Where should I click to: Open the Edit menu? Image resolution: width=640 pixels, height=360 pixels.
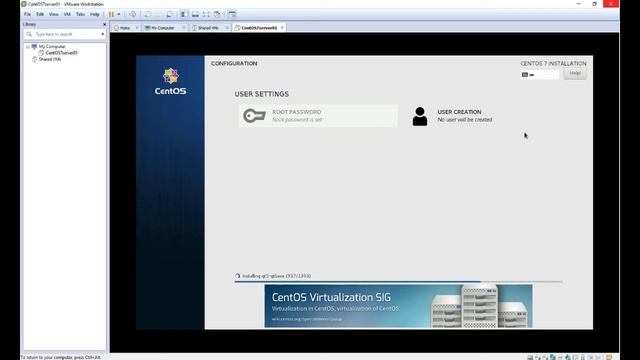40,14
